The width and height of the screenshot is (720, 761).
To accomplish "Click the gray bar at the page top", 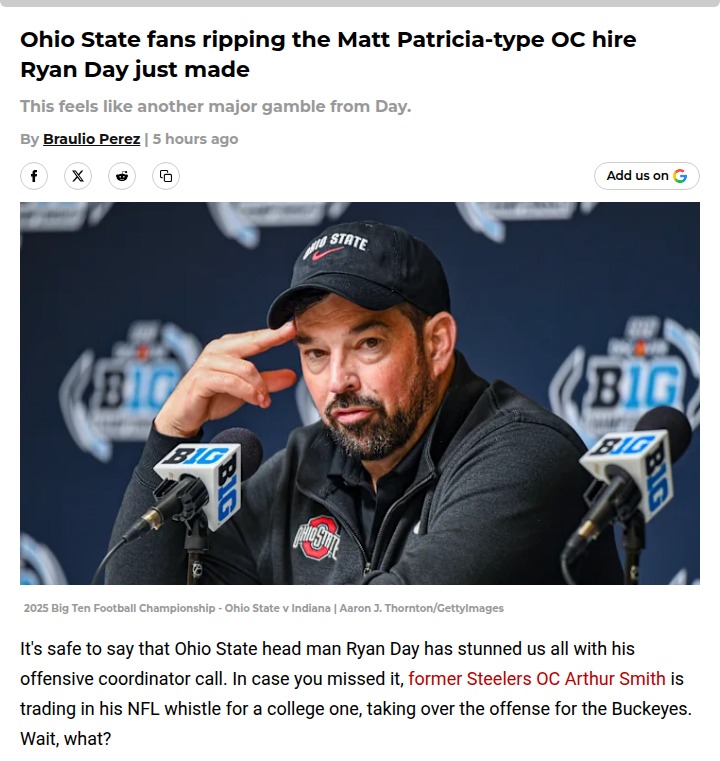I will tap(360, 3).
